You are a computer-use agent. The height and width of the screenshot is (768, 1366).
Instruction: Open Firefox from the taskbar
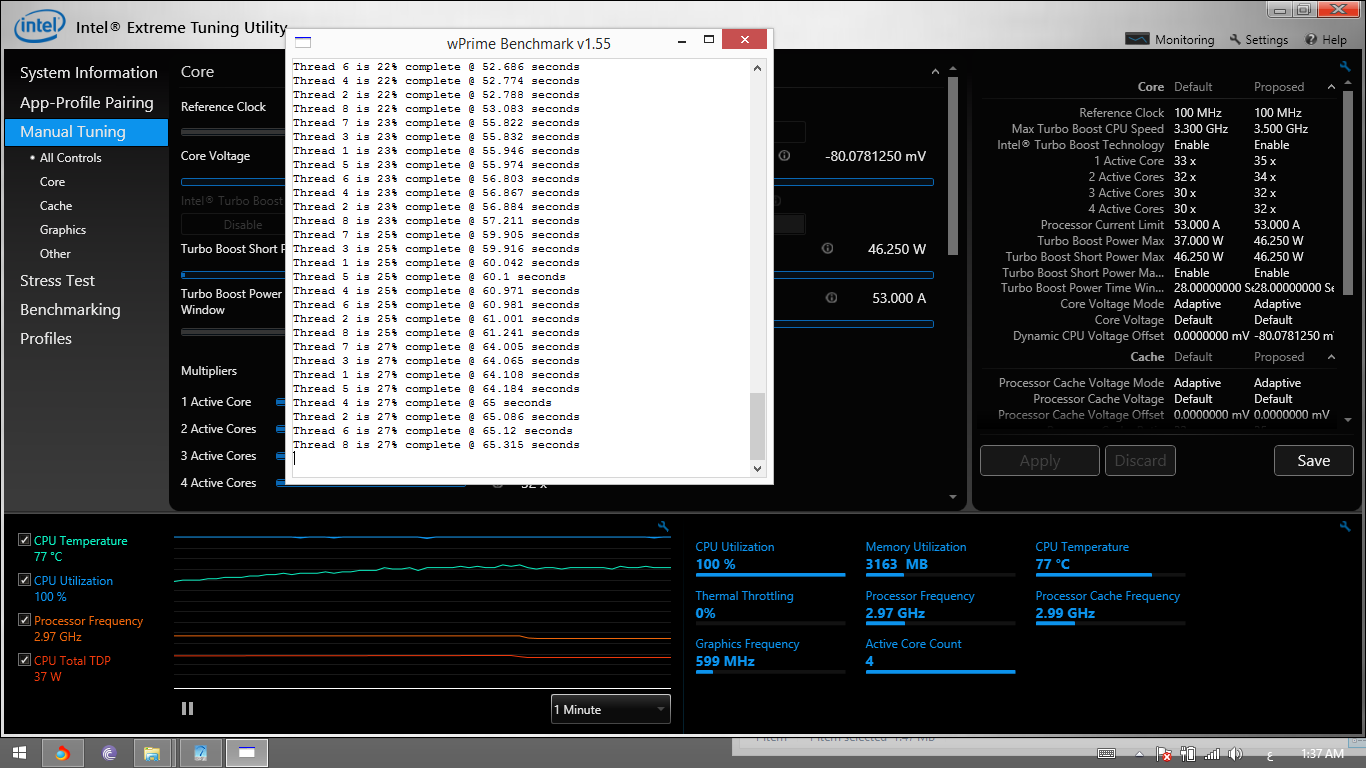[x=62, y=753]
